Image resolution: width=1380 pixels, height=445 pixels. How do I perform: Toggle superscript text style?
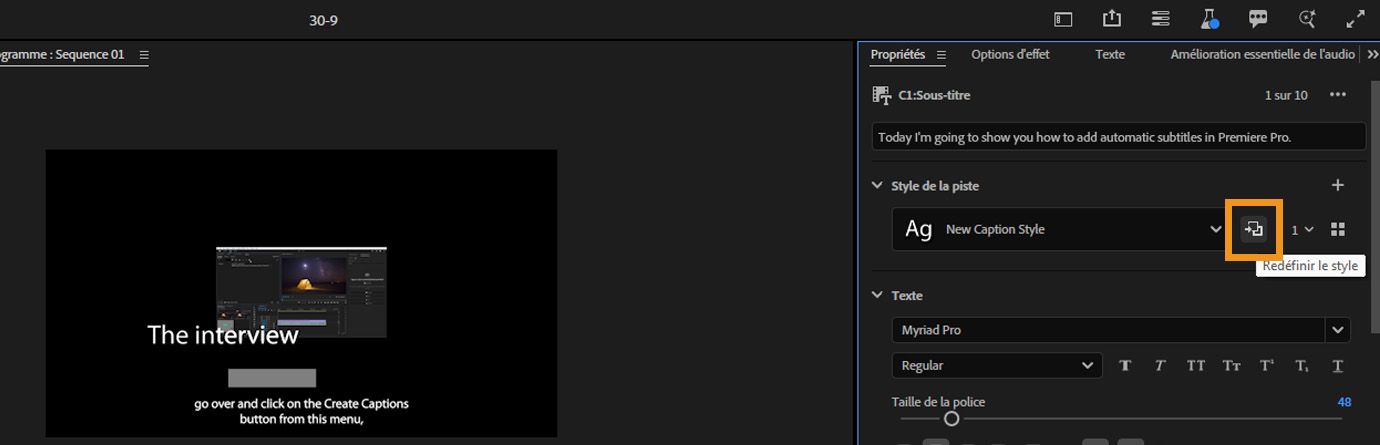pyautogui.click(x=1267, y=365)
